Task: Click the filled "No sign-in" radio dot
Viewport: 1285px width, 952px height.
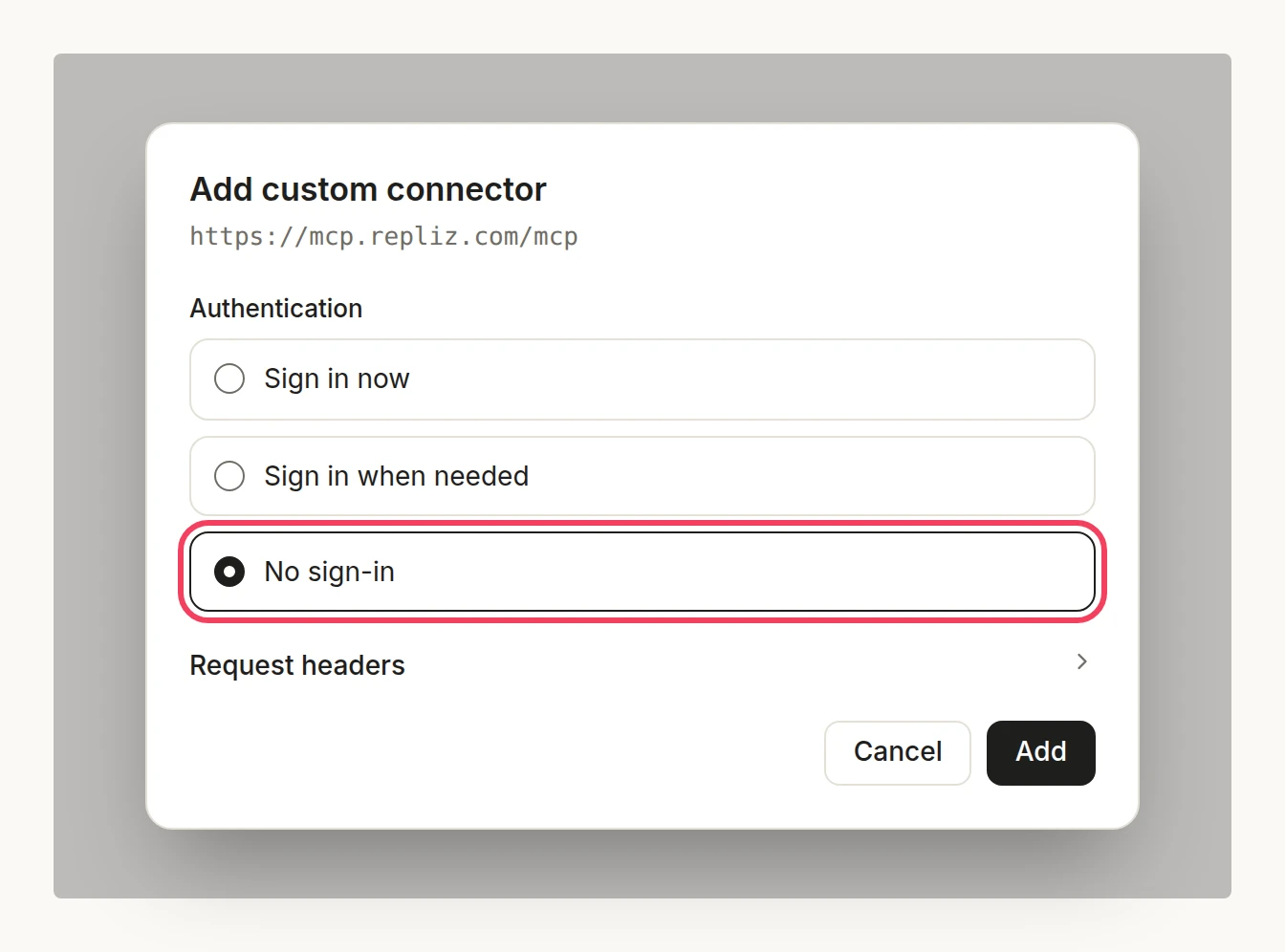Action: click(229, 572)
